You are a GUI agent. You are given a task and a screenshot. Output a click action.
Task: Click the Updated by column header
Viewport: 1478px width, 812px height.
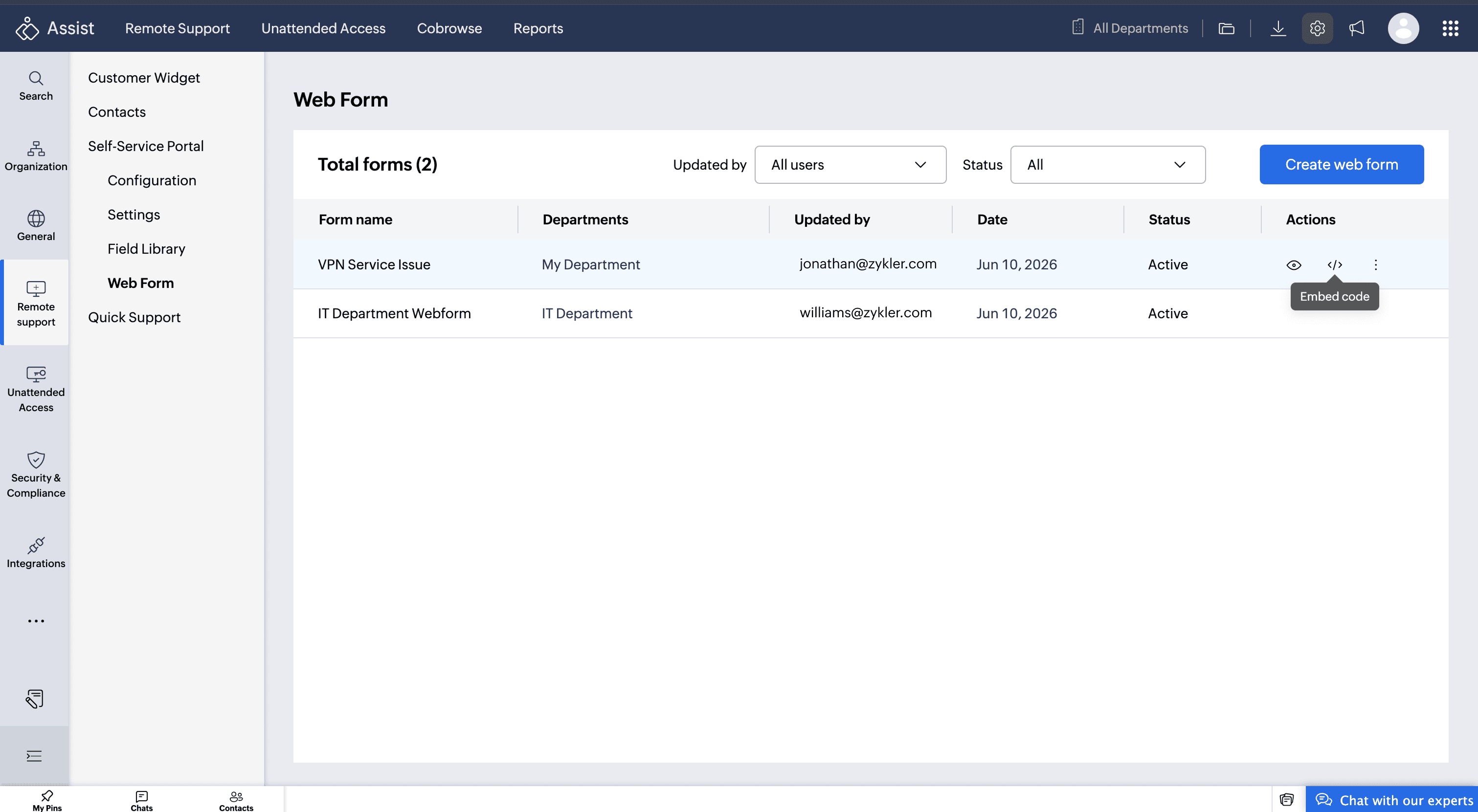coord(832,219)
